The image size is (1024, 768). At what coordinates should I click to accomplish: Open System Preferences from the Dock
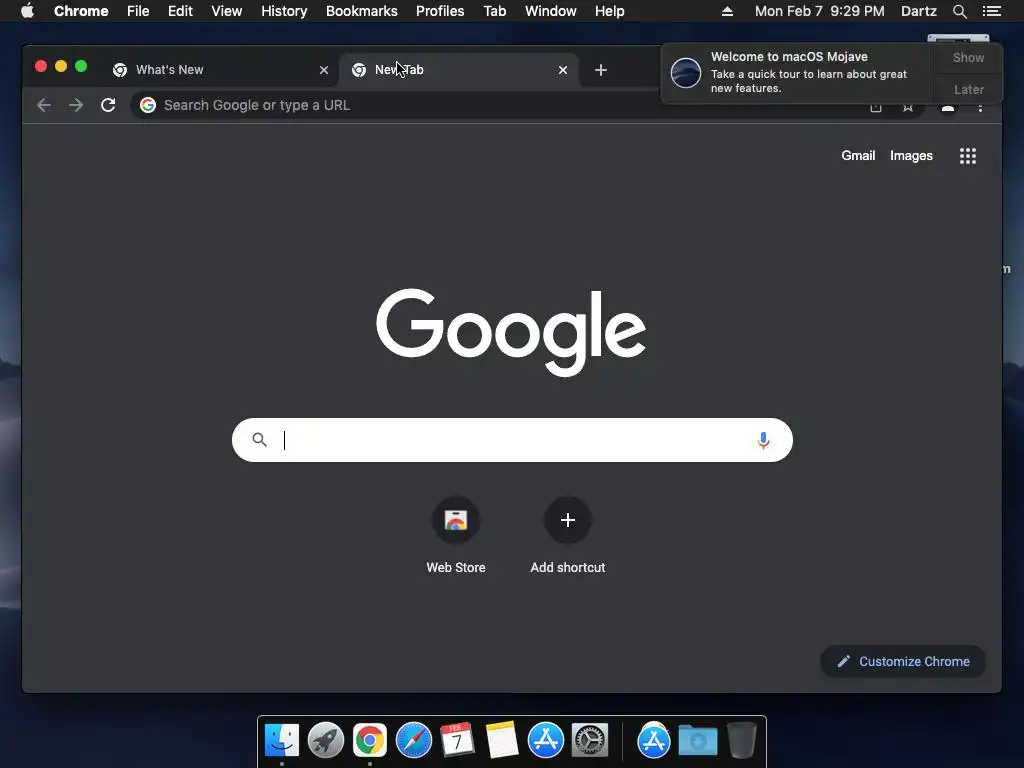[590, 740]
